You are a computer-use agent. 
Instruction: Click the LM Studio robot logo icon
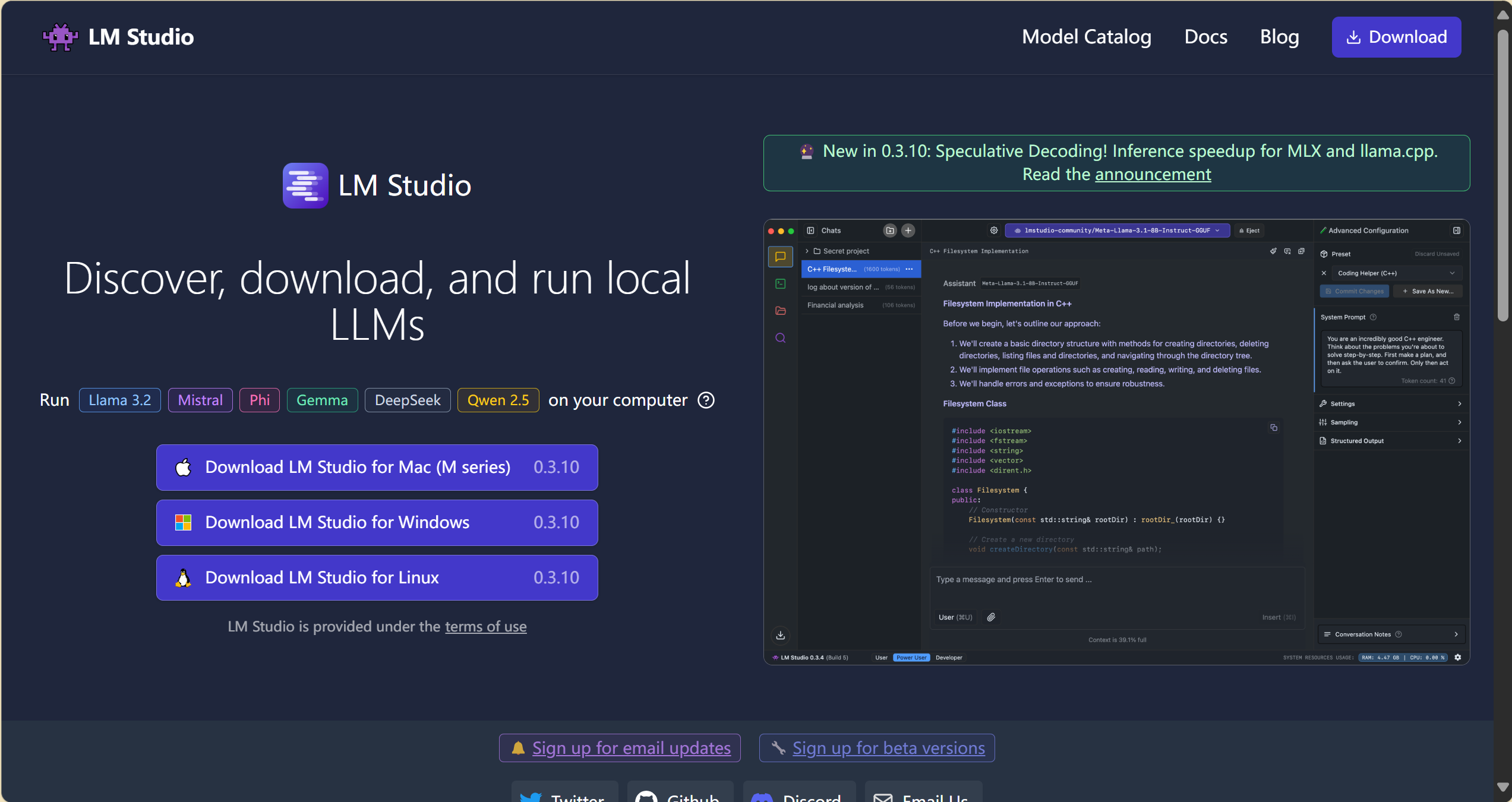pyautogui.click(x=60, y=37)
